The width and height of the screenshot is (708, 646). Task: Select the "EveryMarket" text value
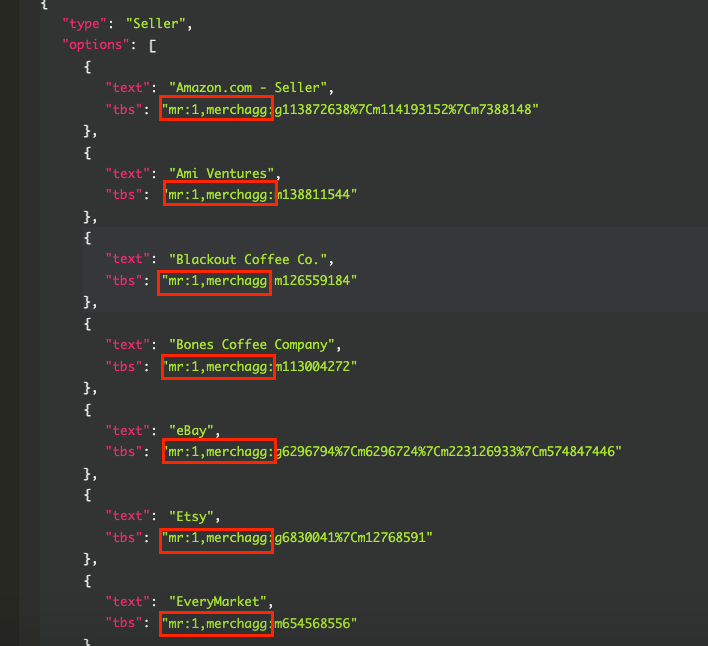click(x=218, y=601)
